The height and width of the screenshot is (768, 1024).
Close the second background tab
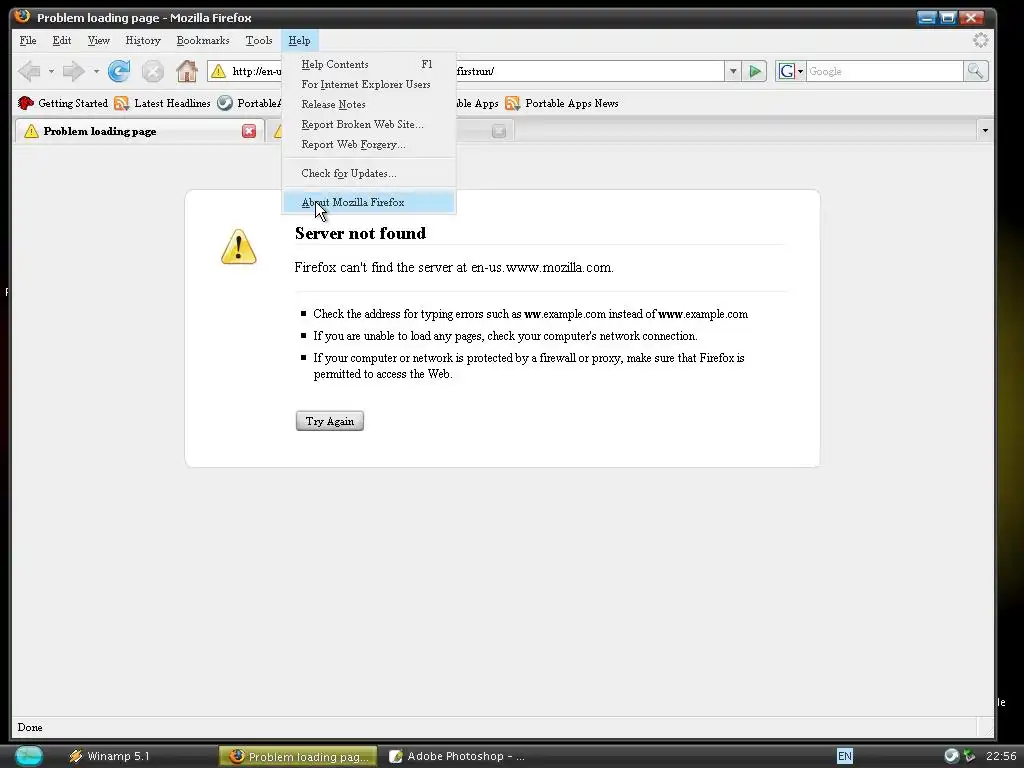click(499, 131)
